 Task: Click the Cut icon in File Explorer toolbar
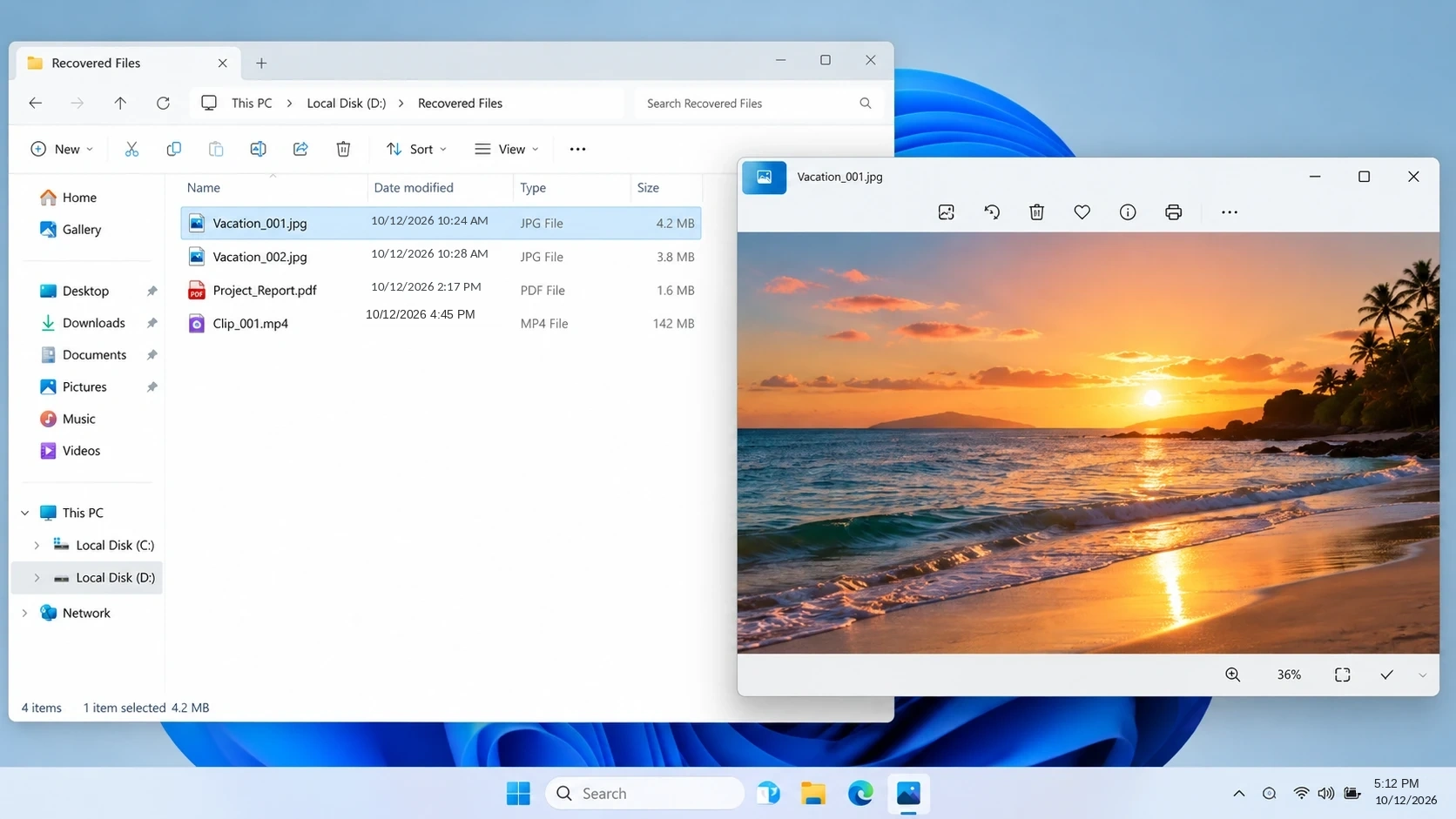pos(131,149)
